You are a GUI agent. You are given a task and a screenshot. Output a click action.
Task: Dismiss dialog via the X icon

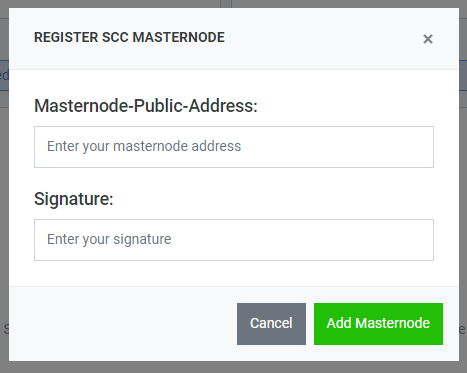coord(428,39)
